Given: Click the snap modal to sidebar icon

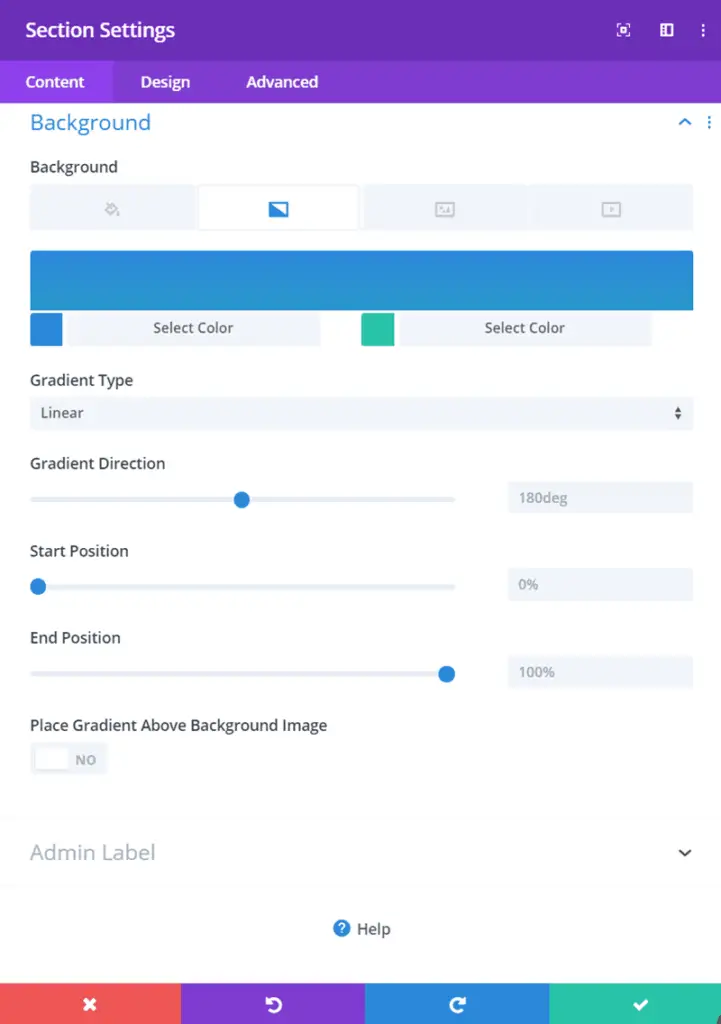Looking at the screenshot, I should coord(666,30).
